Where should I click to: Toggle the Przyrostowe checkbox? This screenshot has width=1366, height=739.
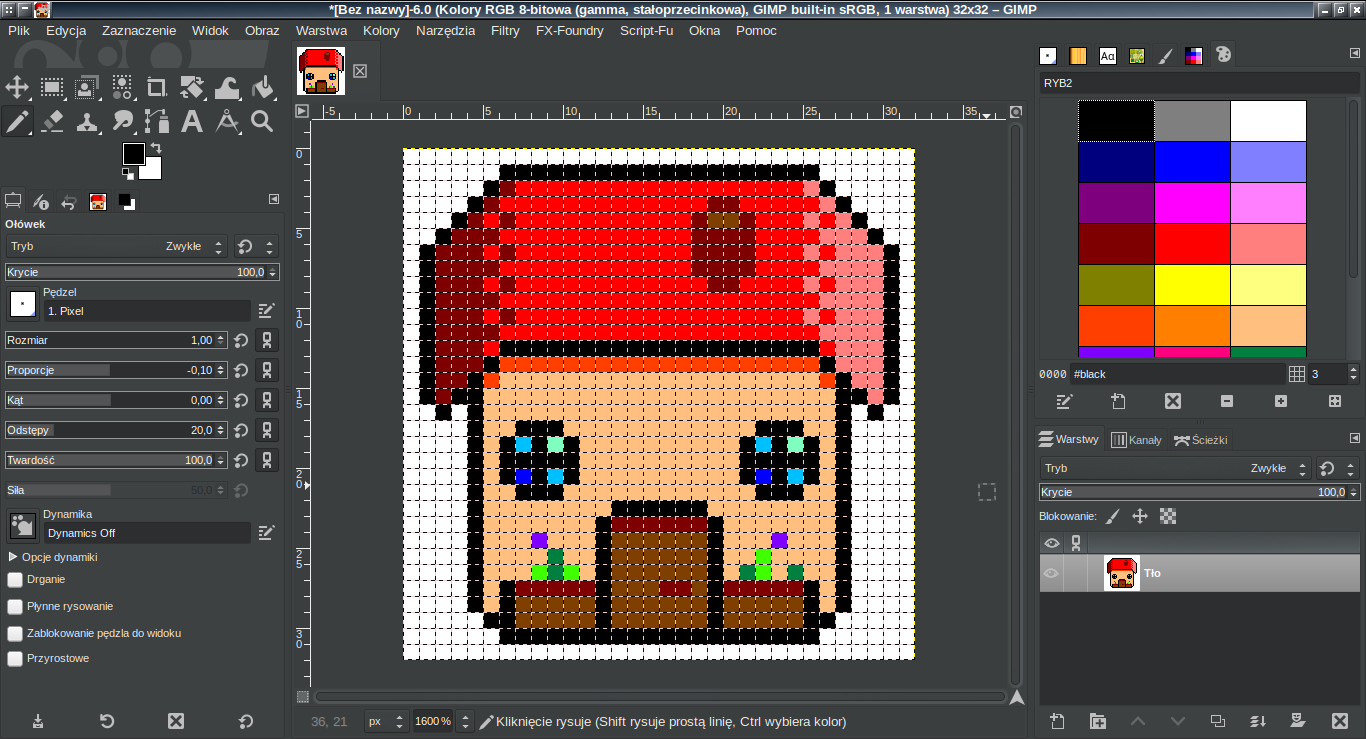(15, 659)
